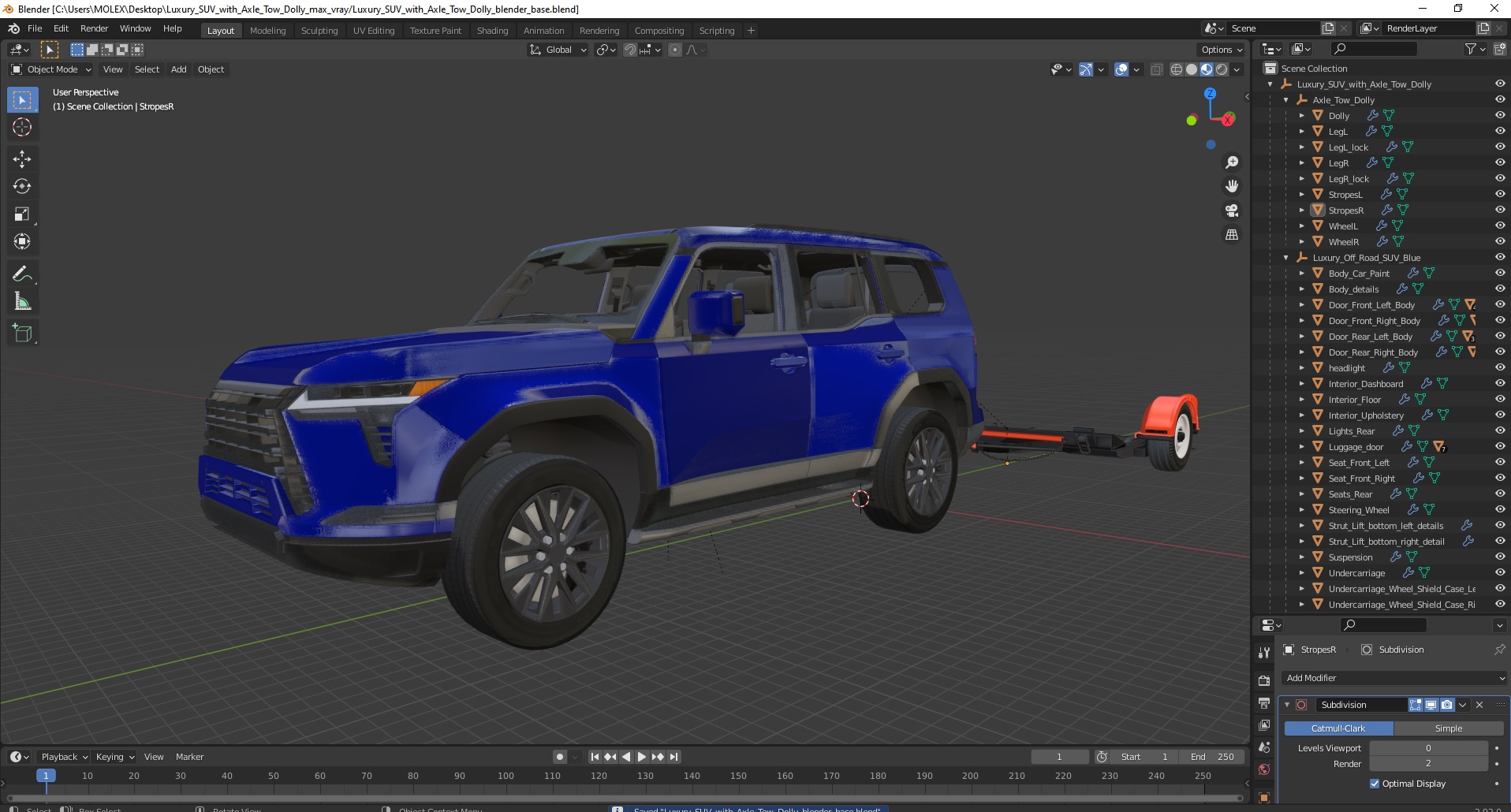Open the Global transform orientation dropdown
1511x812 pixels.
coord(558,50)
